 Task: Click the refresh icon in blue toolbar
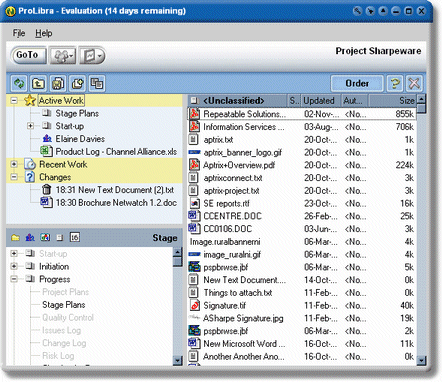coord(19,83)
